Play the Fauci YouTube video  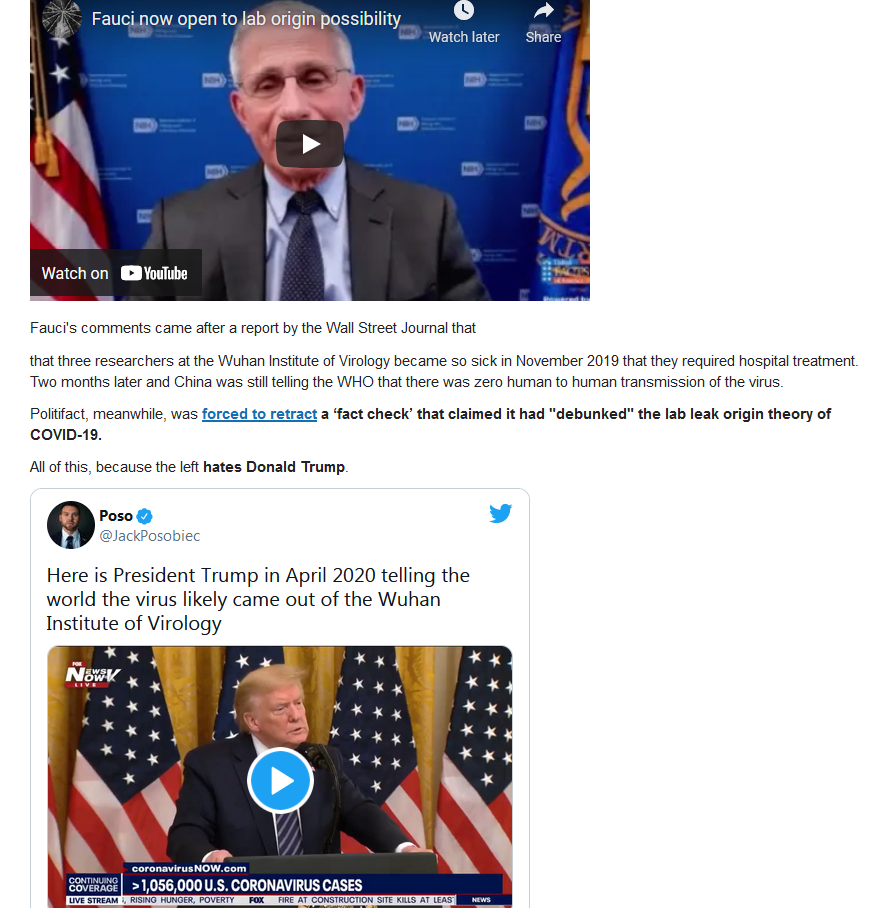pos(310,144)
